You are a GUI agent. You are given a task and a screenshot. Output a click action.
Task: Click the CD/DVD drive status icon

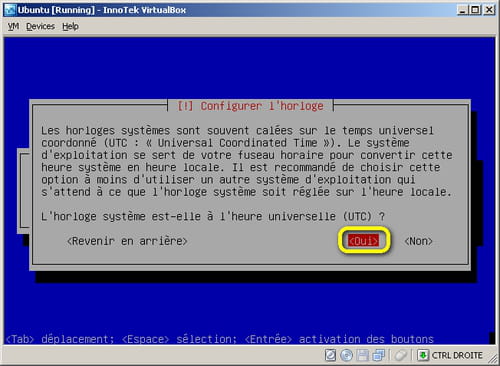[x=346, y=355]
